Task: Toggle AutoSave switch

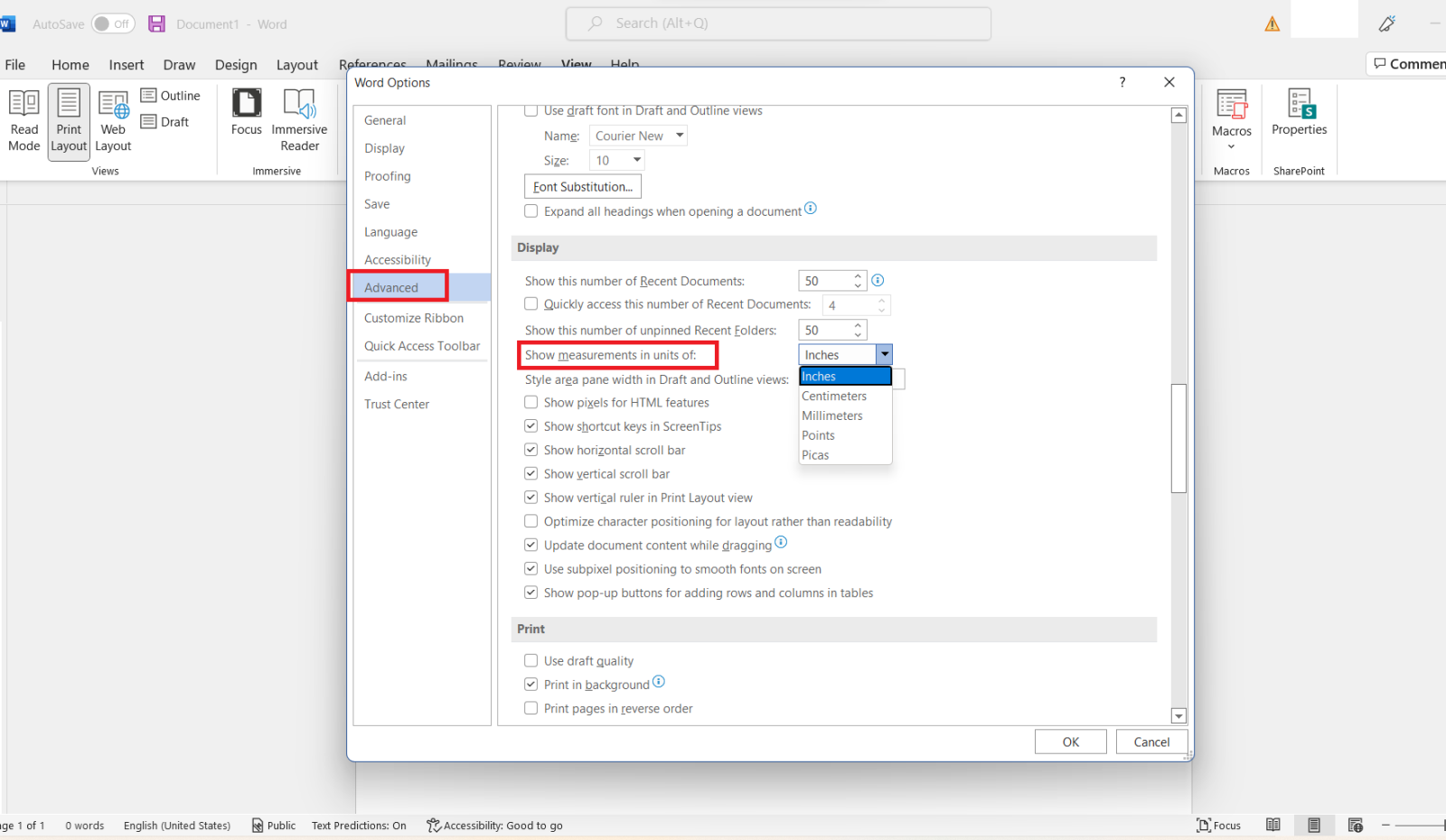Action: [x=113, y=24]
